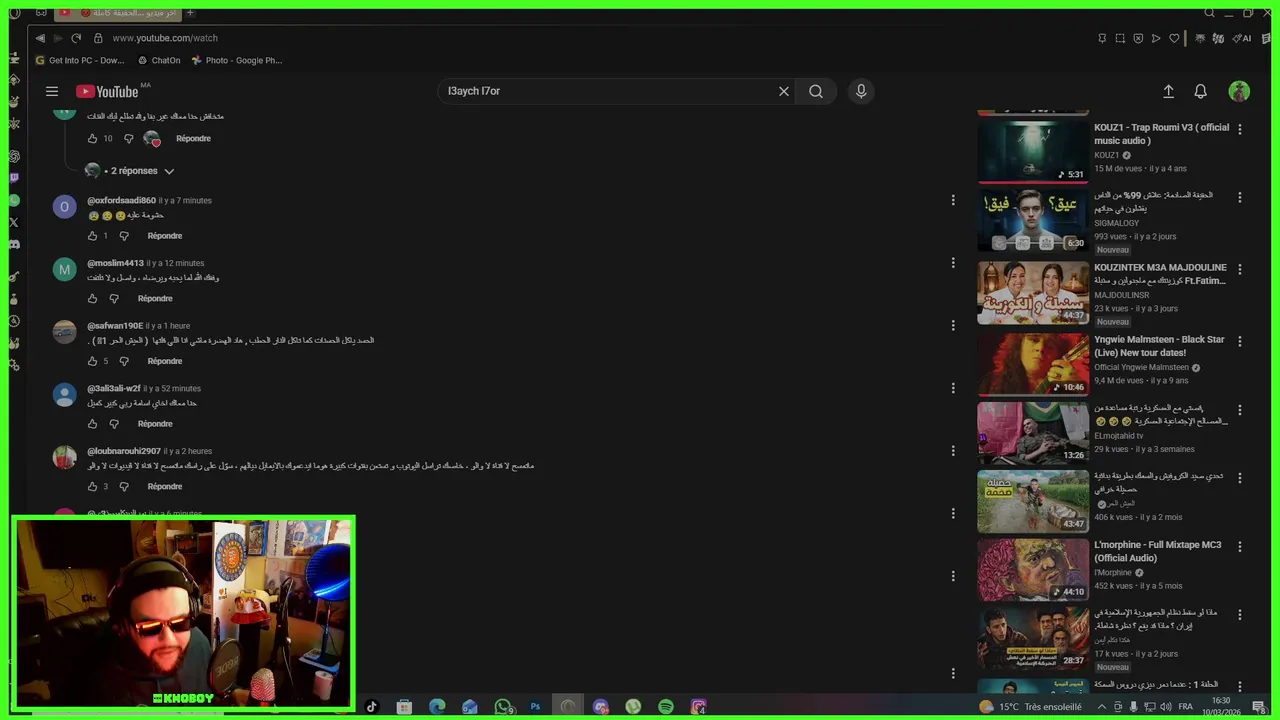Open Photoshop from the taskbar

pos(535,707)
